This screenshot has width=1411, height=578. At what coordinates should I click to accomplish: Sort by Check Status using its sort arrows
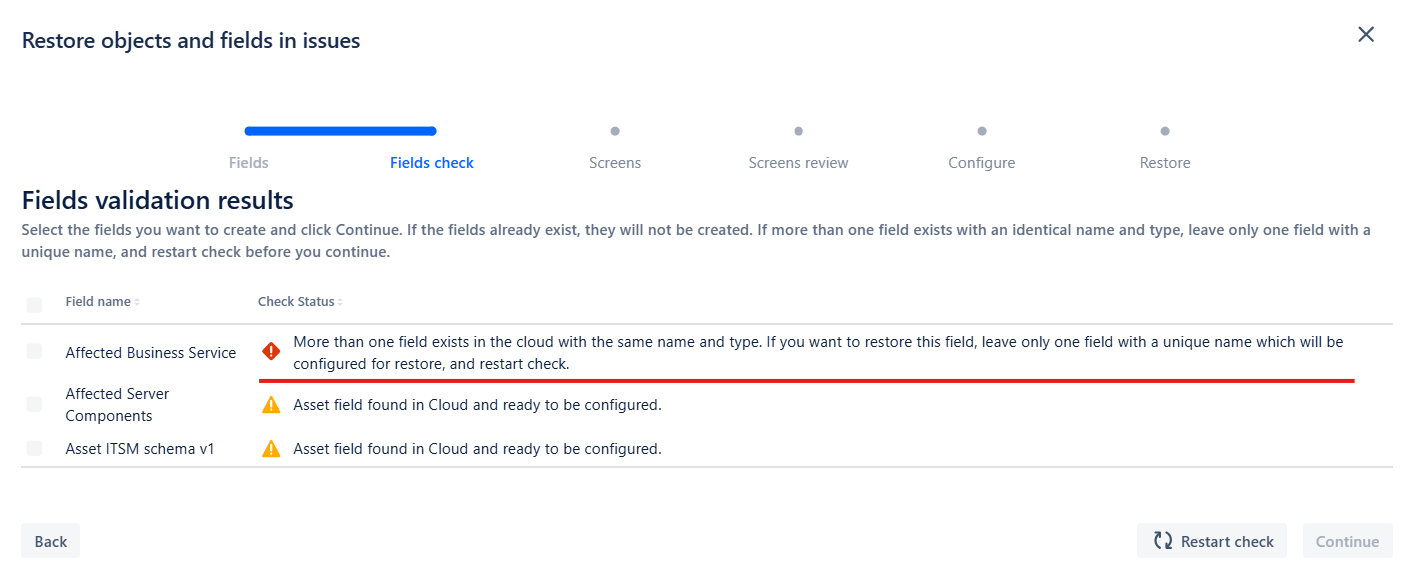coord(340,302)
